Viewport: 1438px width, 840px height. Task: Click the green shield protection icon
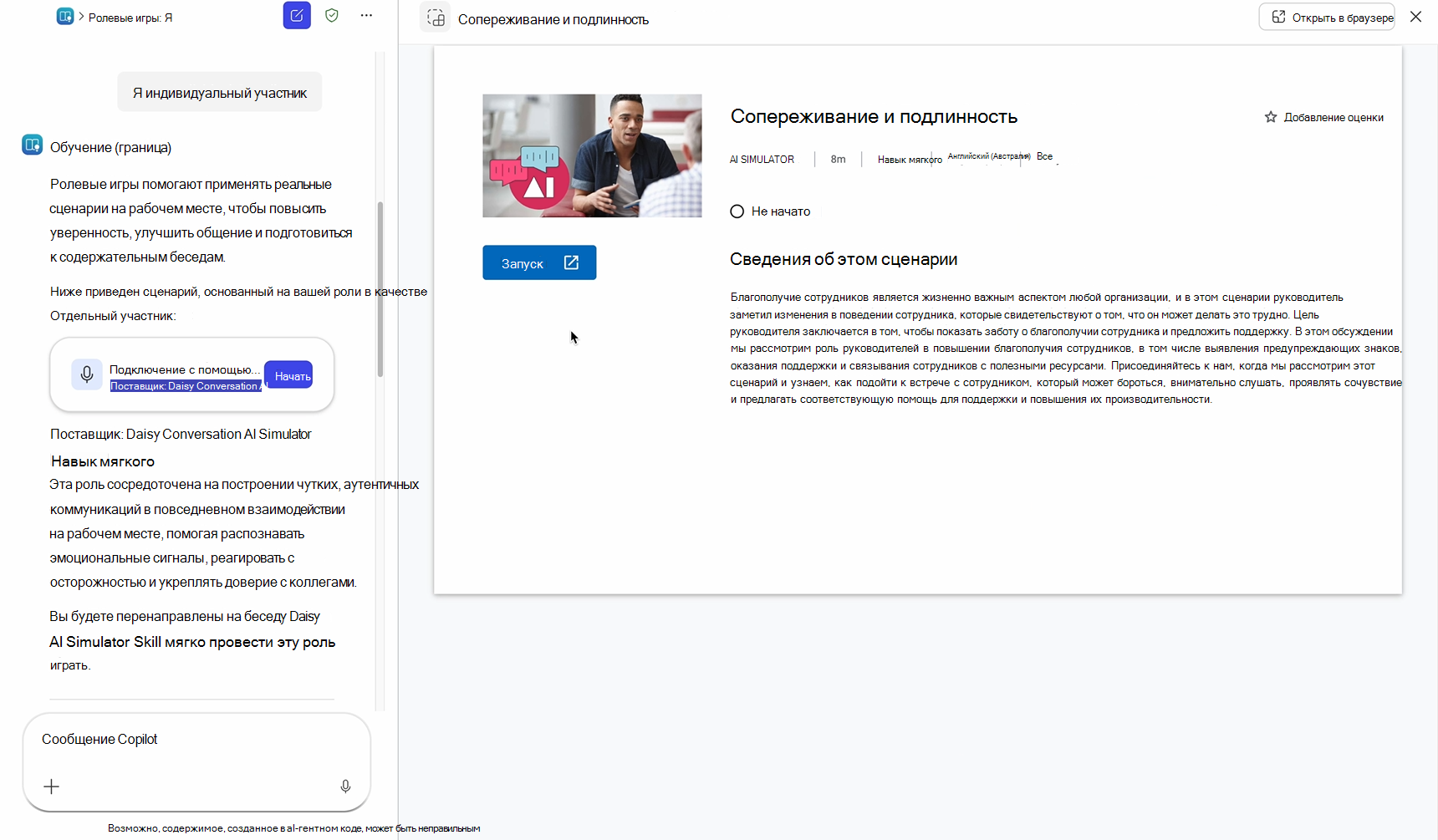tap(332, 15)
